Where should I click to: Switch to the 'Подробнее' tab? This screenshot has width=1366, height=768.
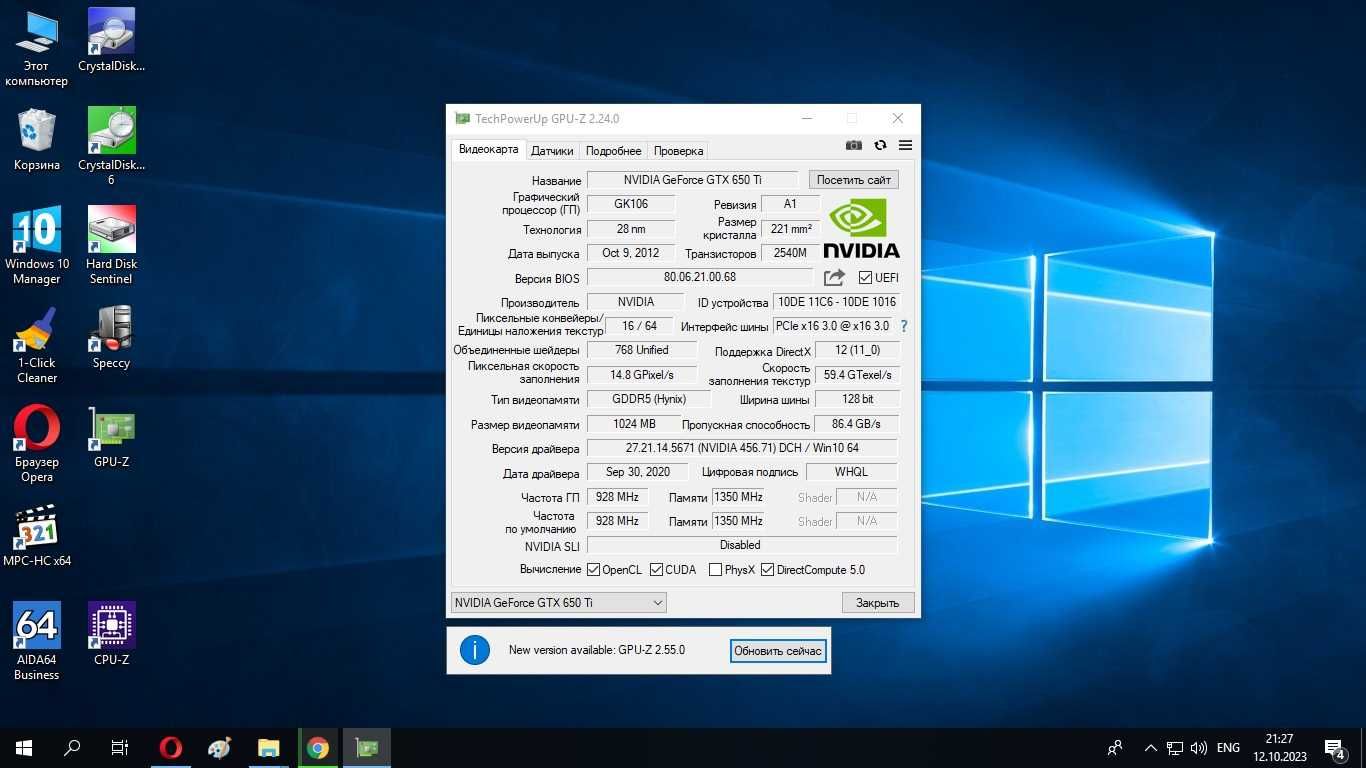(x=613, y=151)
